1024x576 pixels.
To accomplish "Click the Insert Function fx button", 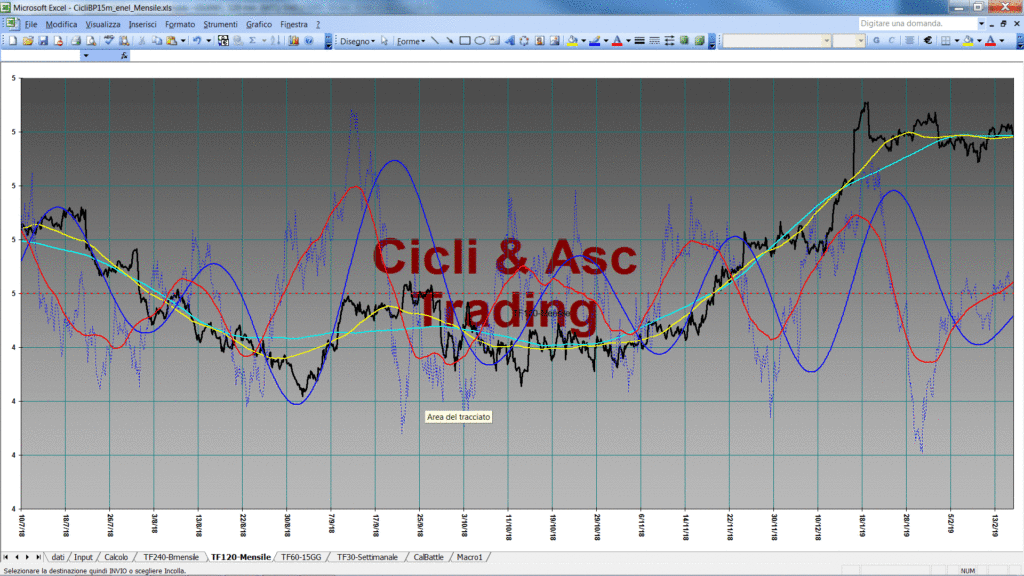I will (x=124, y=56).
